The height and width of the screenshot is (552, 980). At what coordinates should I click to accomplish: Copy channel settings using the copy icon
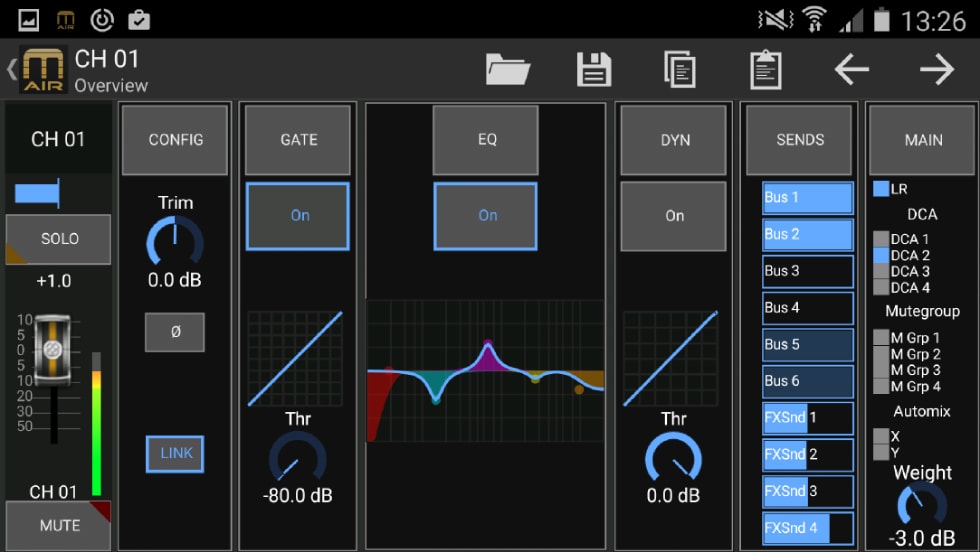coord(680,69)
